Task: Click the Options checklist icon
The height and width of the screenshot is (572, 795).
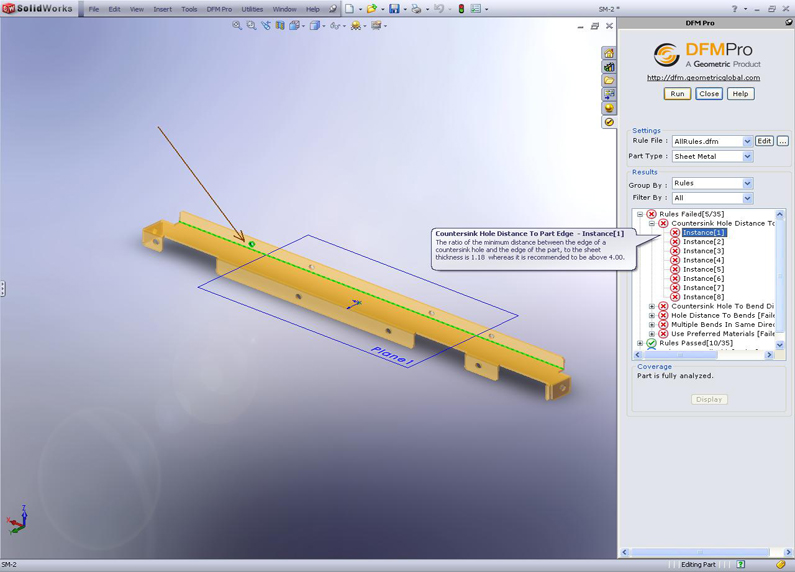Action: click(x=476, y=9)
